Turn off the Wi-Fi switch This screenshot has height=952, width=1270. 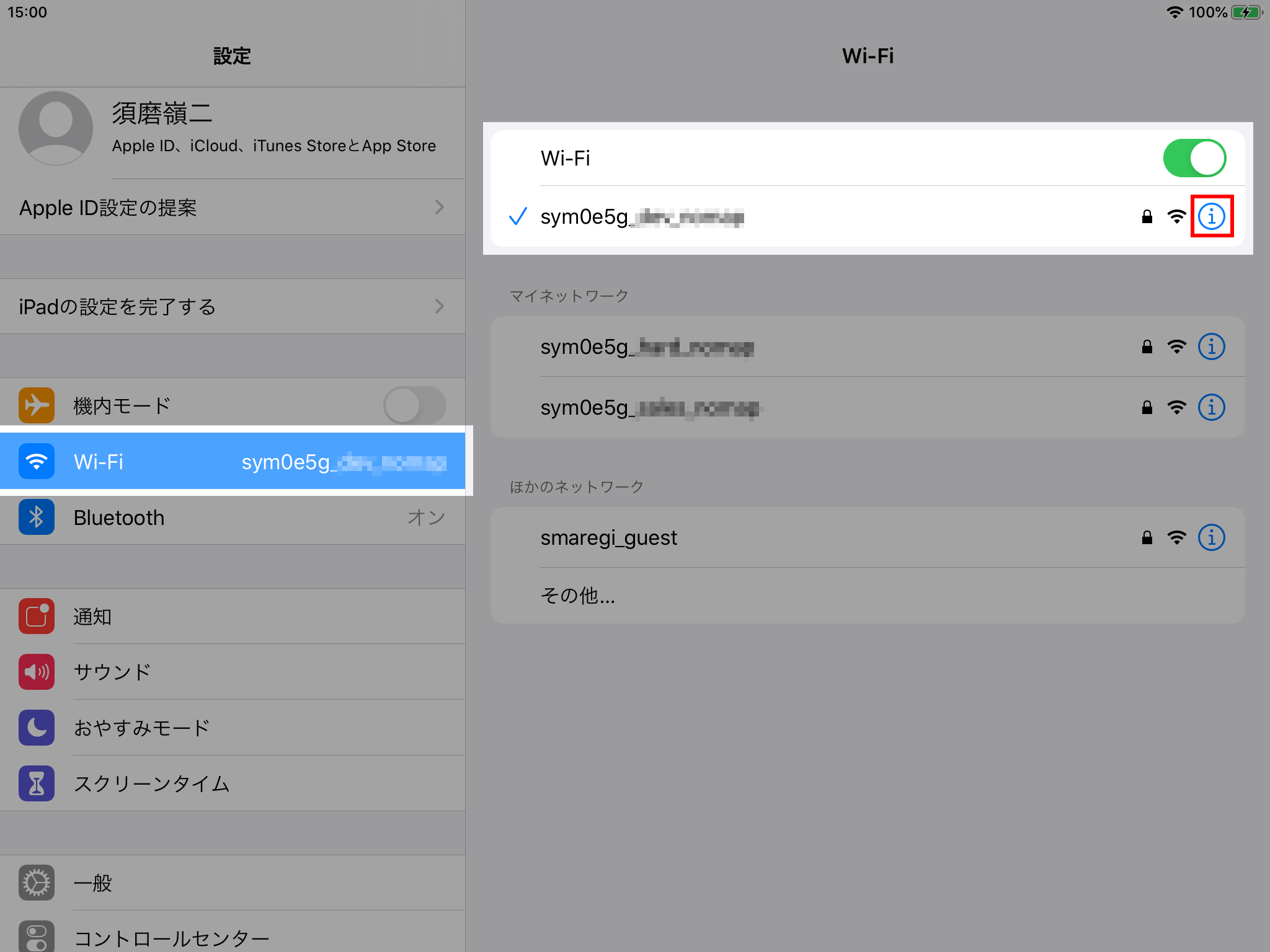point(1194,158)
